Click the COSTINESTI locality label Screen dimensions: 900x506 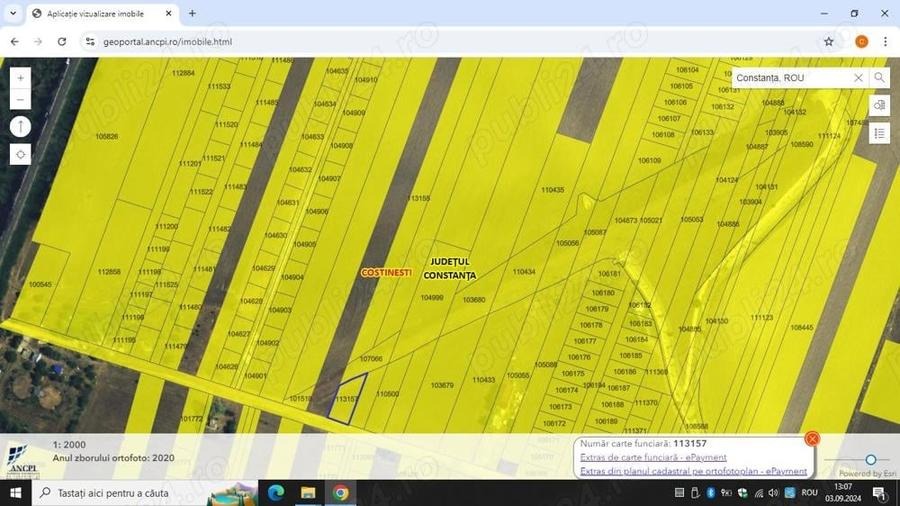pyautogui.click(x=386, y=273)
